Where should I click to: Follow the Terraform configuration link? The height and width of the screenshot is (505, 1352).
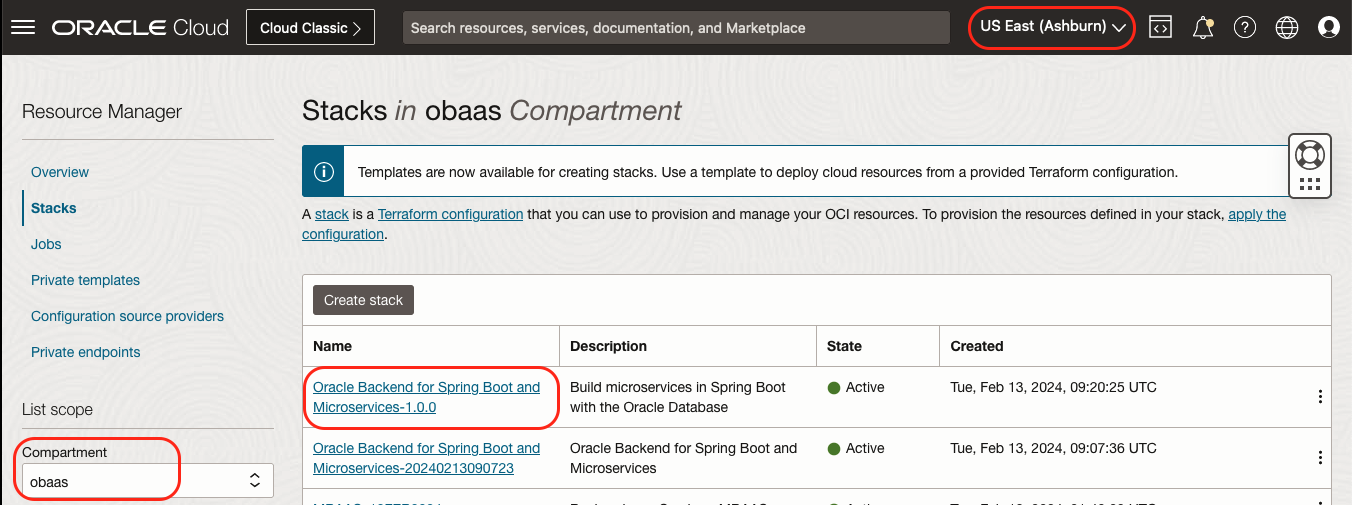(x=450, y=214)
